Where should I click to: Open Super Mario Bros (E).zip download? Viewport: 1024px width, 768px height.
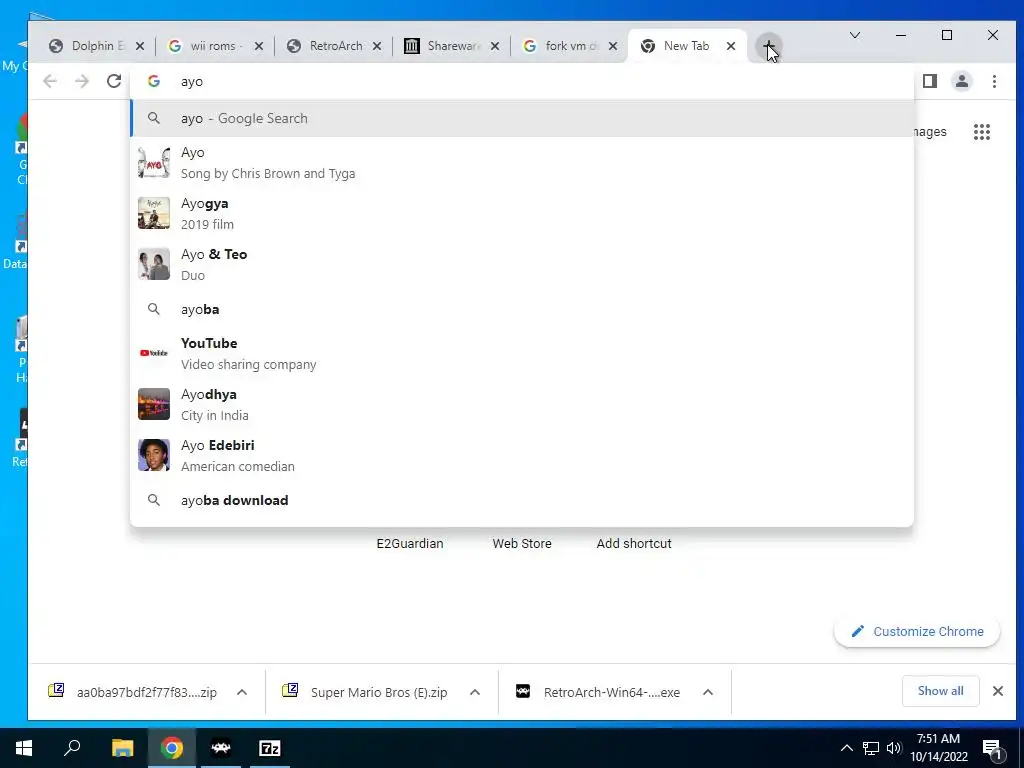point(366,692)
